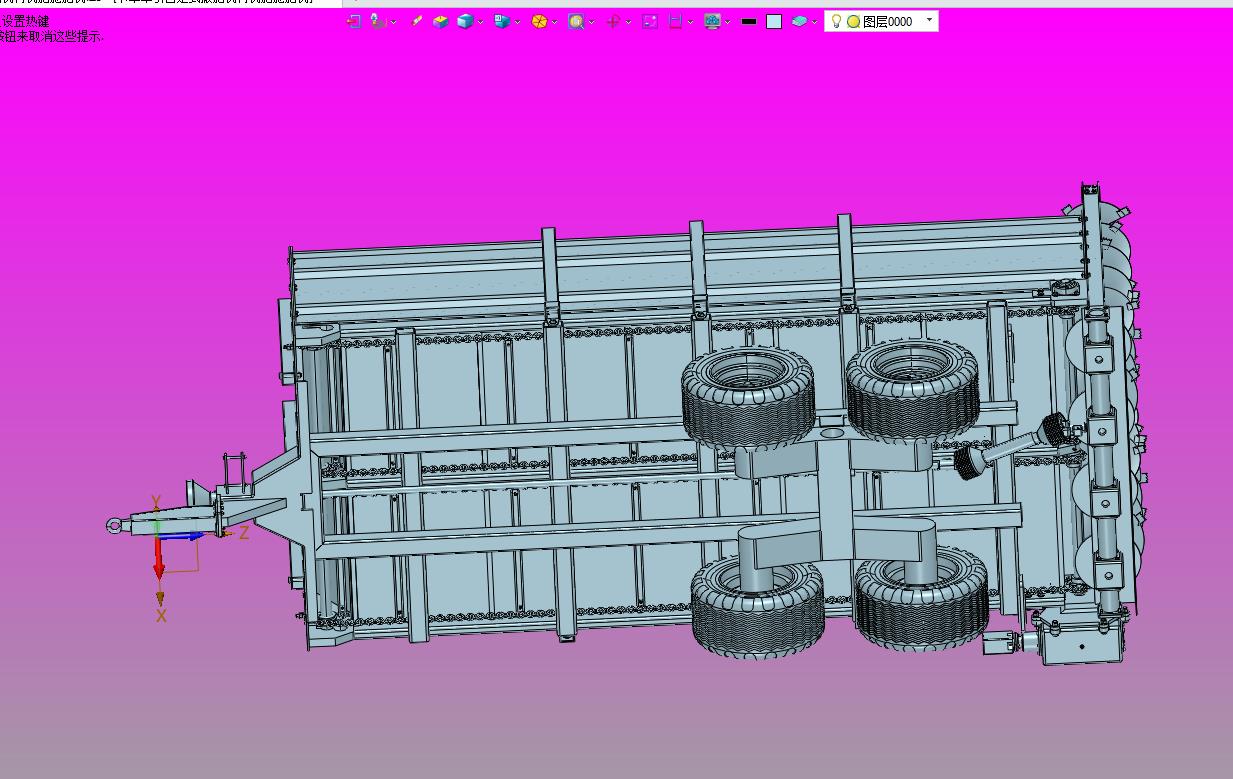
Task: Click the blue Z axis arrow of the triad
Action: 183,537
